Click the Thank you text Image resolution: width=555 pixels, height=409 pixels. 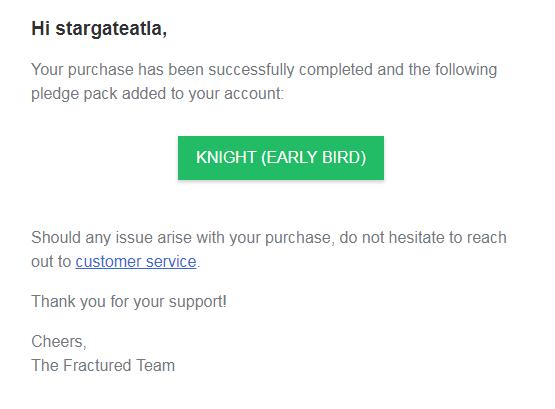click(x=68, y=302)
